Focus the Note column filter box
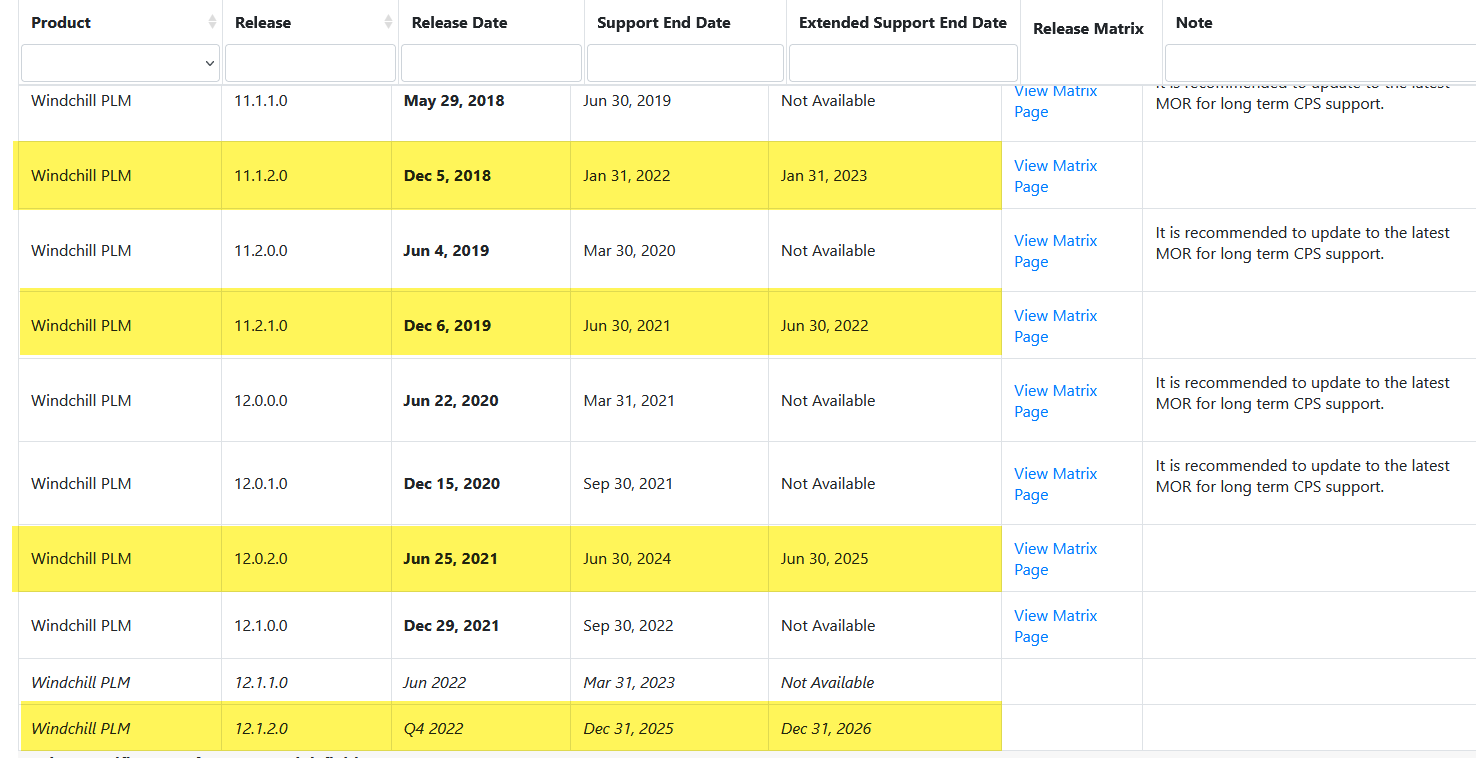The width and height of the screenshot is (1476, 758). (1320, 63)
